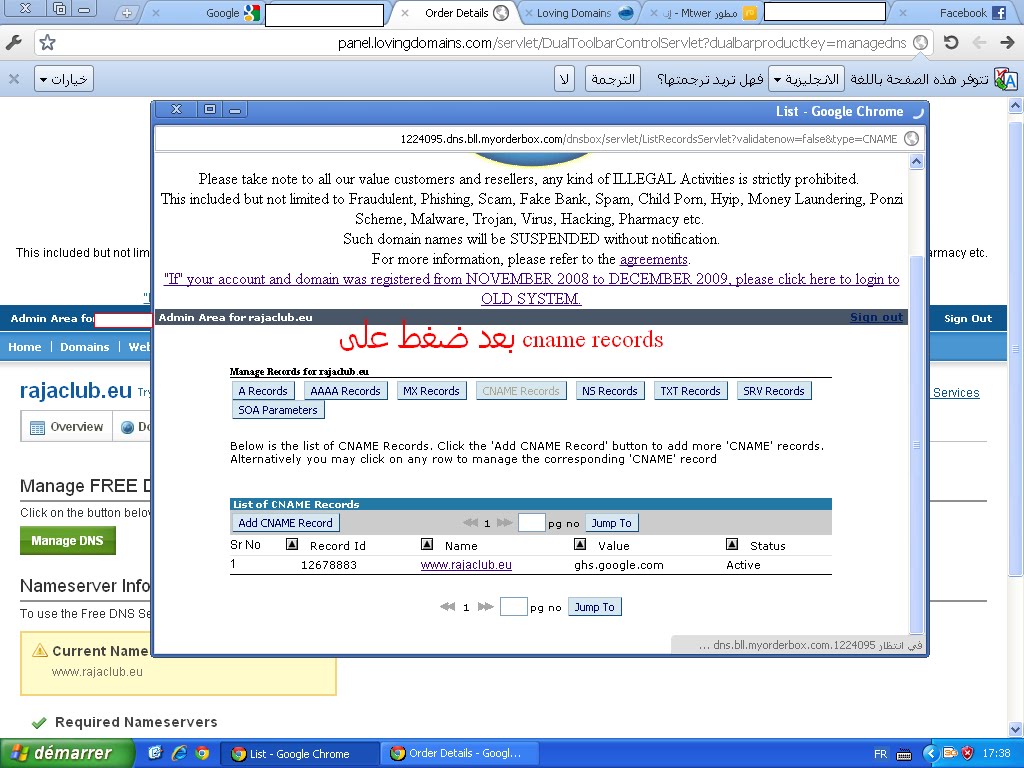Open SRV Records
This screenshot has width=1024, height=768.
click(x=774, y=391)
